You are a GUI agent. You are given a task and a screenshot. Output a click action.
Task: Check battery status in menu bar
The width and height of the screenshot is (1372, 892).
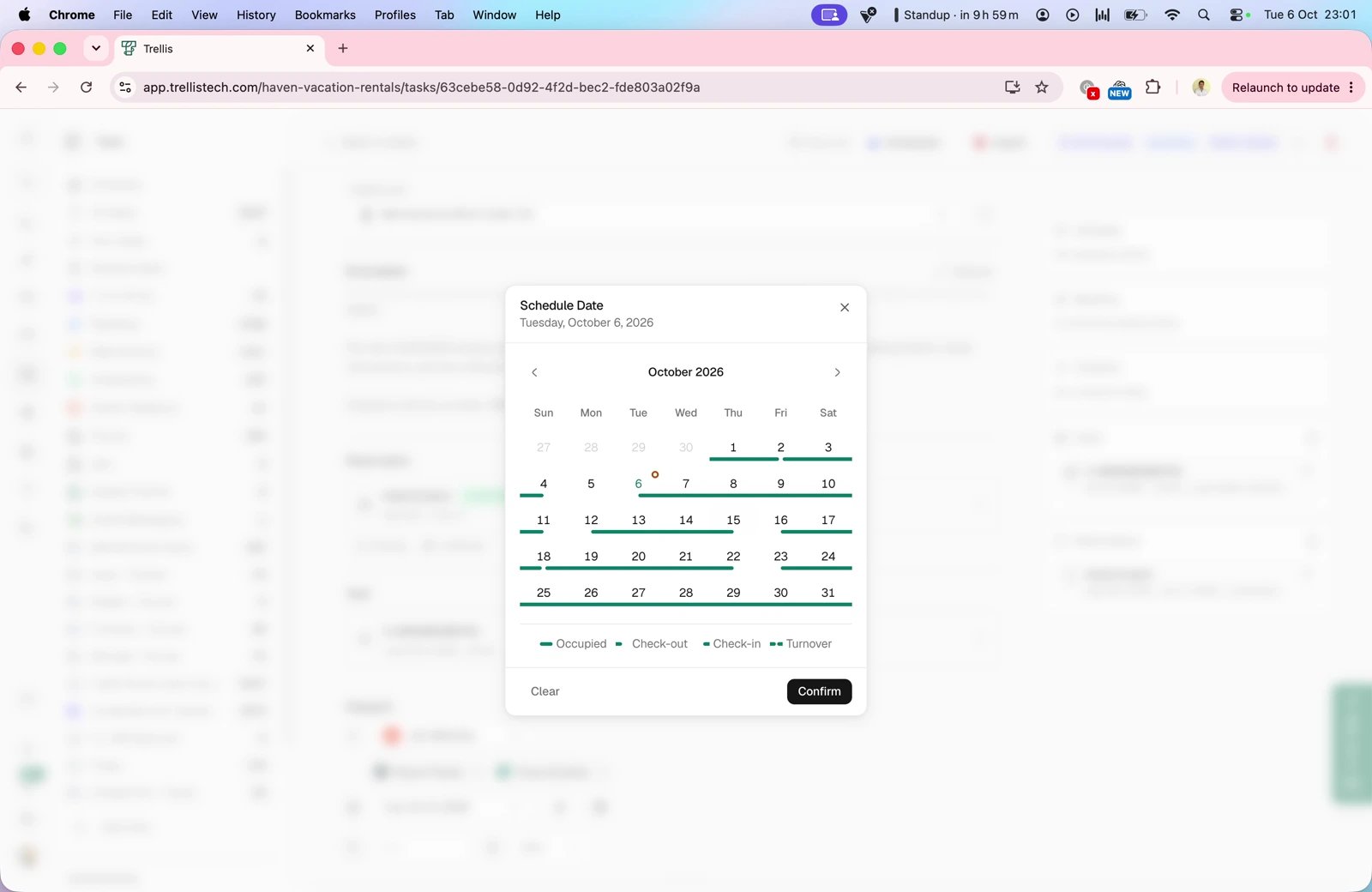(x=1135, y=15)
